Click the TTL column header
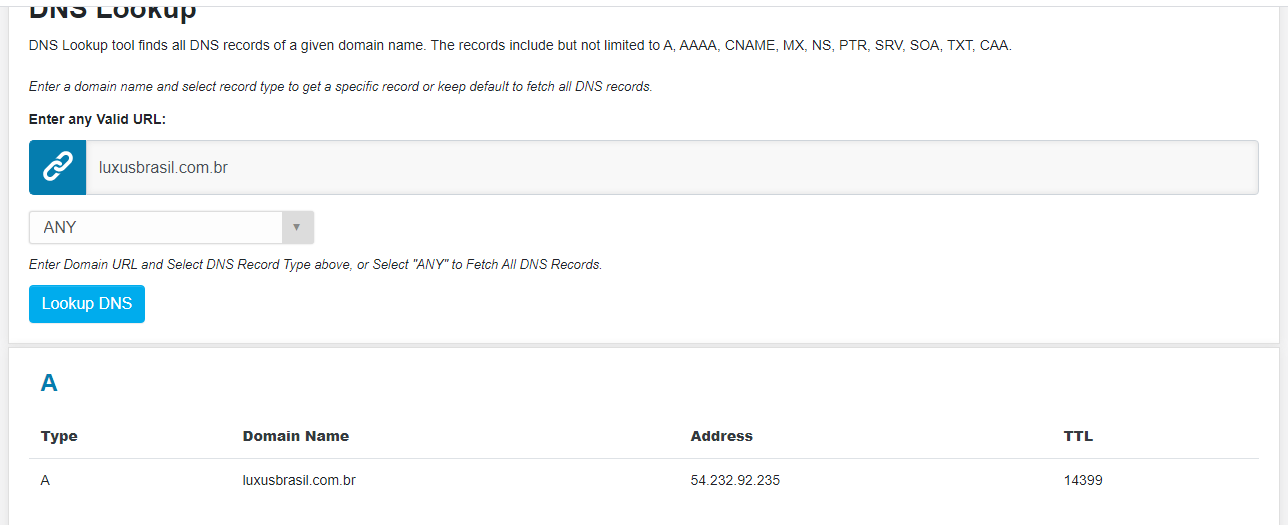 [x=1078, y=436]
